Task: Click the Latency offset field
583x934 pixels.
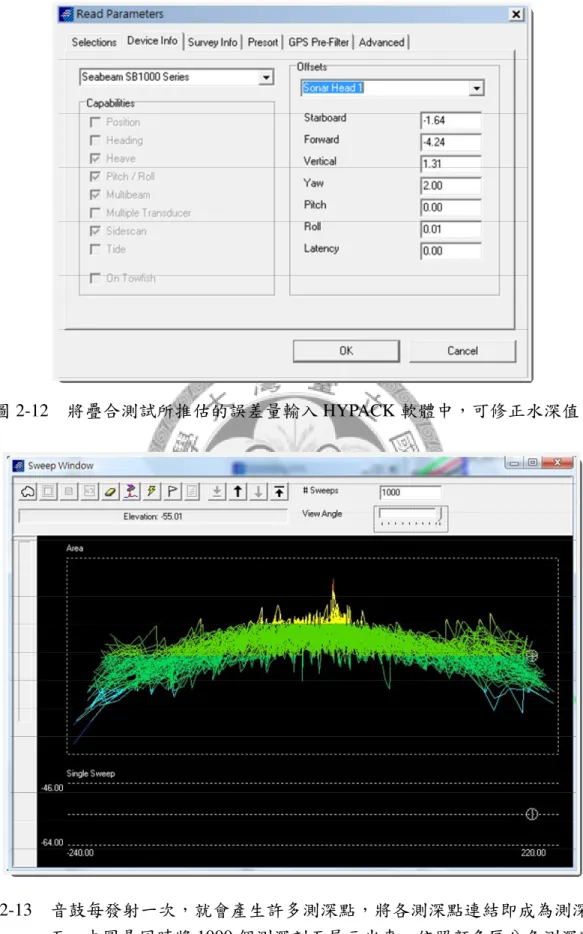Action: pyautogui.click(x=450, y=251)
